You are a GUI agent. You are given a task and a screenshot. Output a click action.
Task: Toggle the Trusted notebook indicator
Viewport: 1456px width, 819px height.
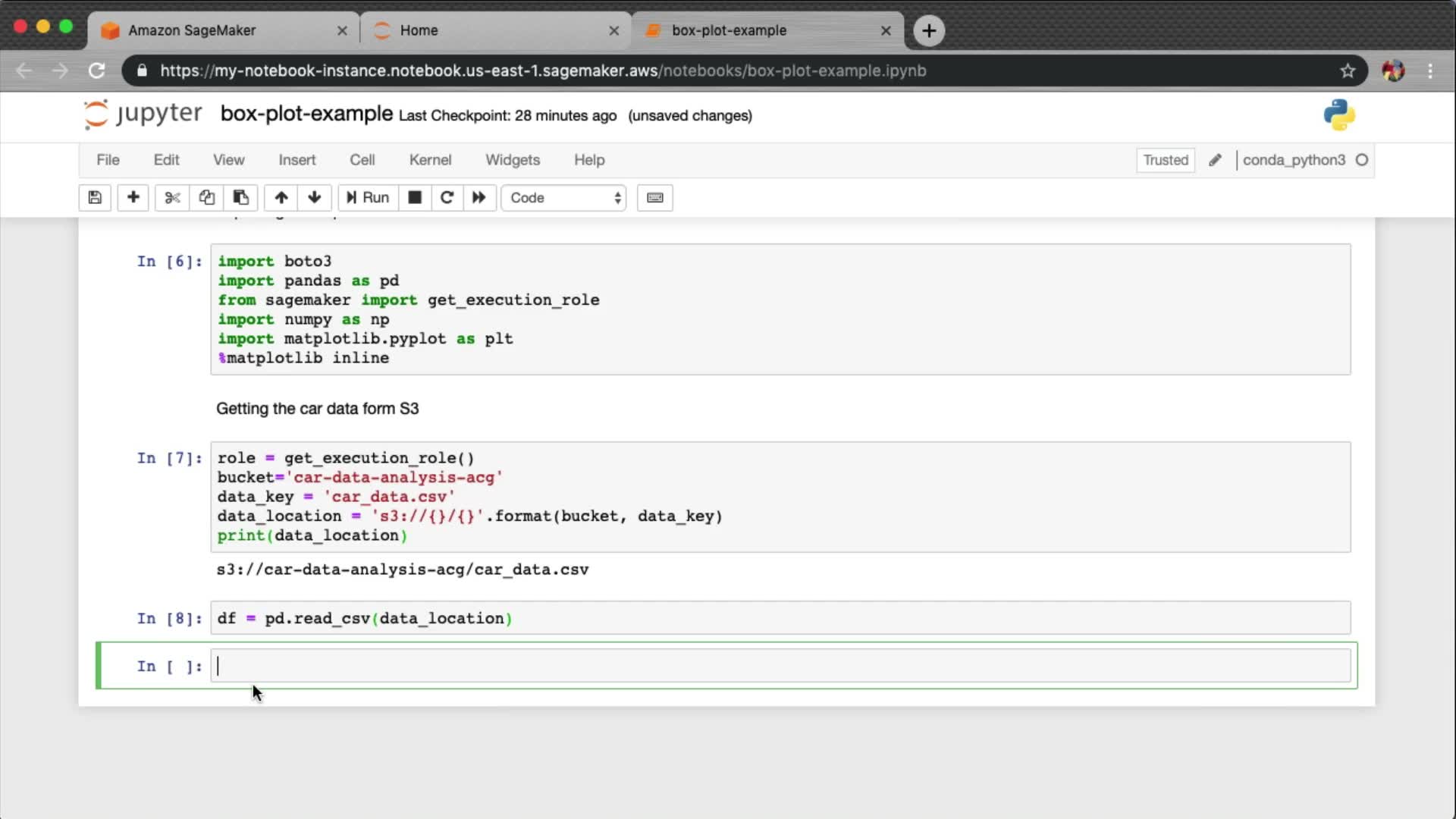tap(1166, 160)
